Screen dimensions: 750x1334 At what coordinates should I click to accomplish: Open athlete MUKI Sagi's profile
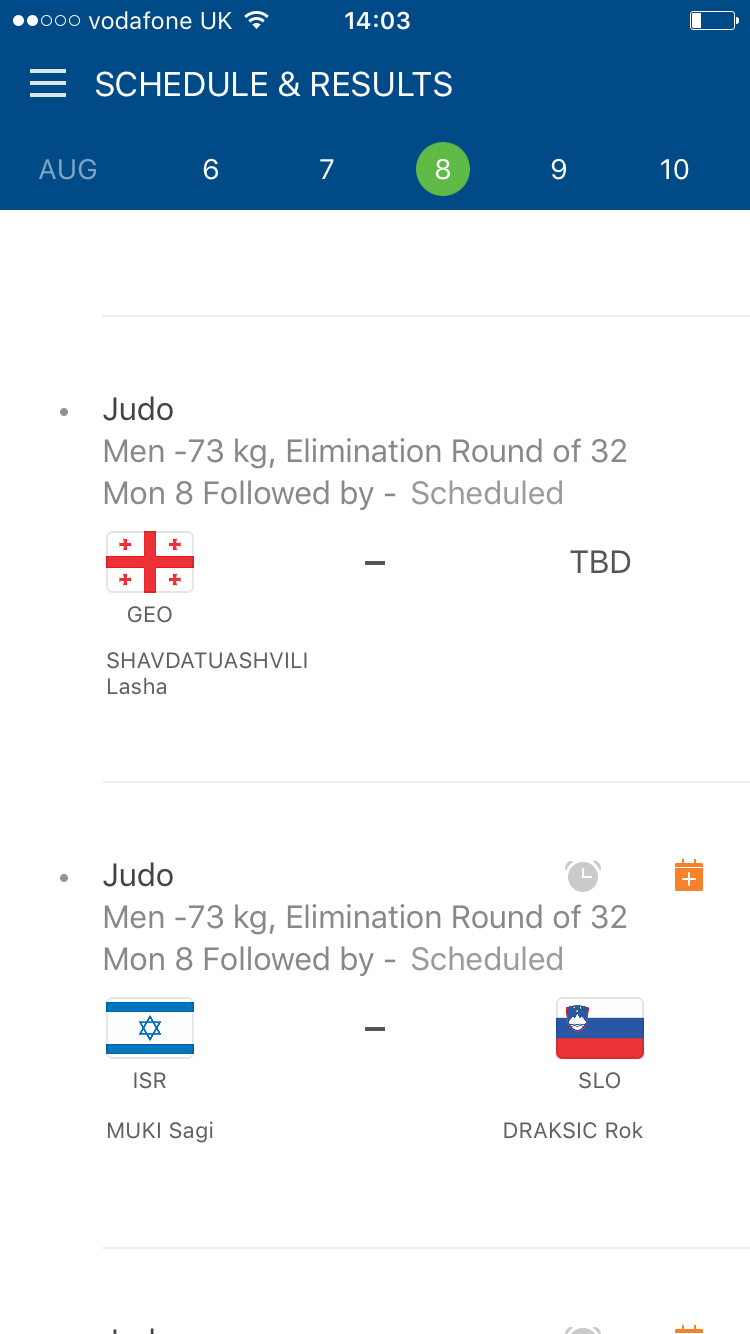tap(160, 1131)
